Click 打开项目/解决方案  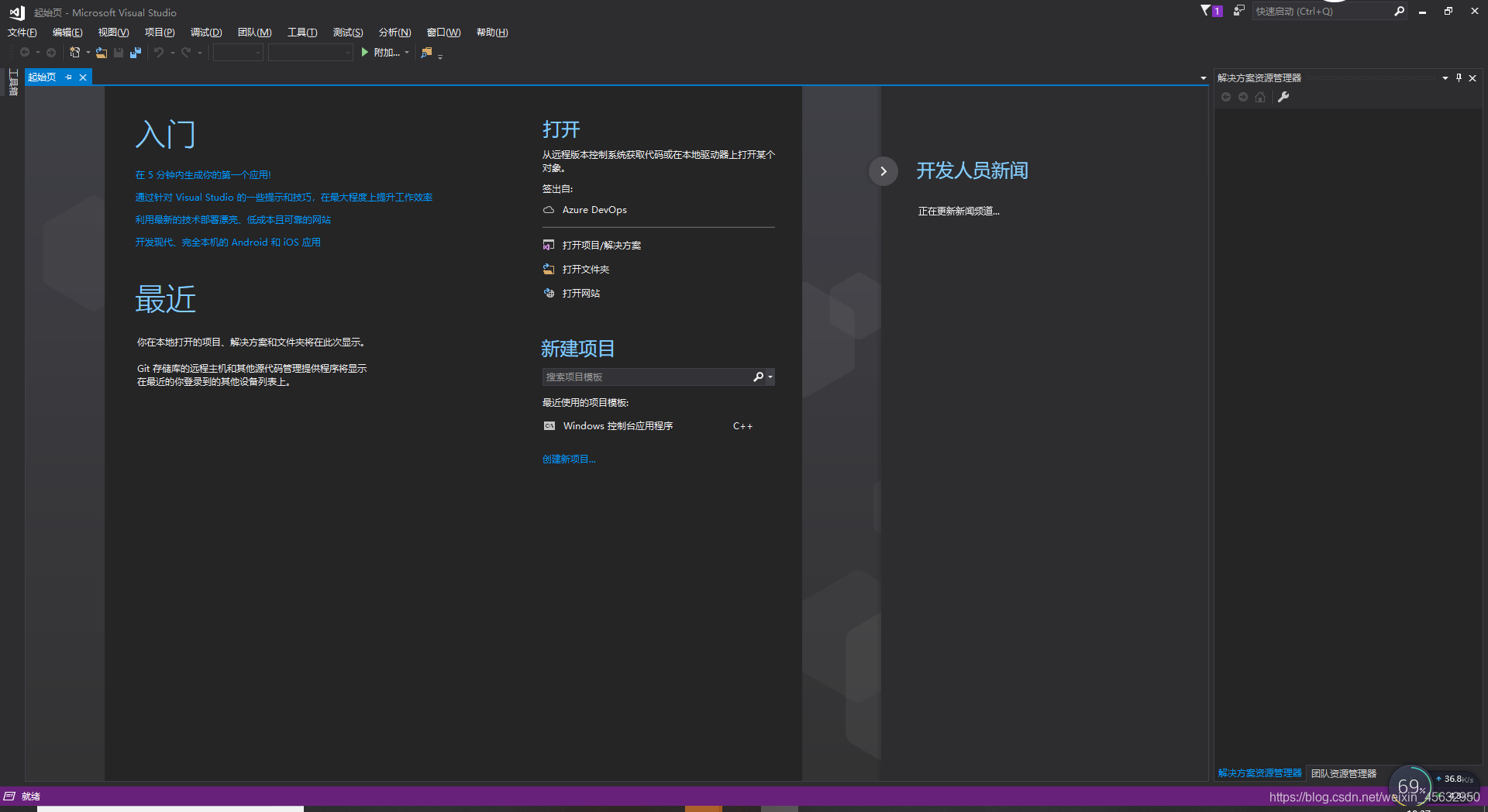[x=592, y=246]
